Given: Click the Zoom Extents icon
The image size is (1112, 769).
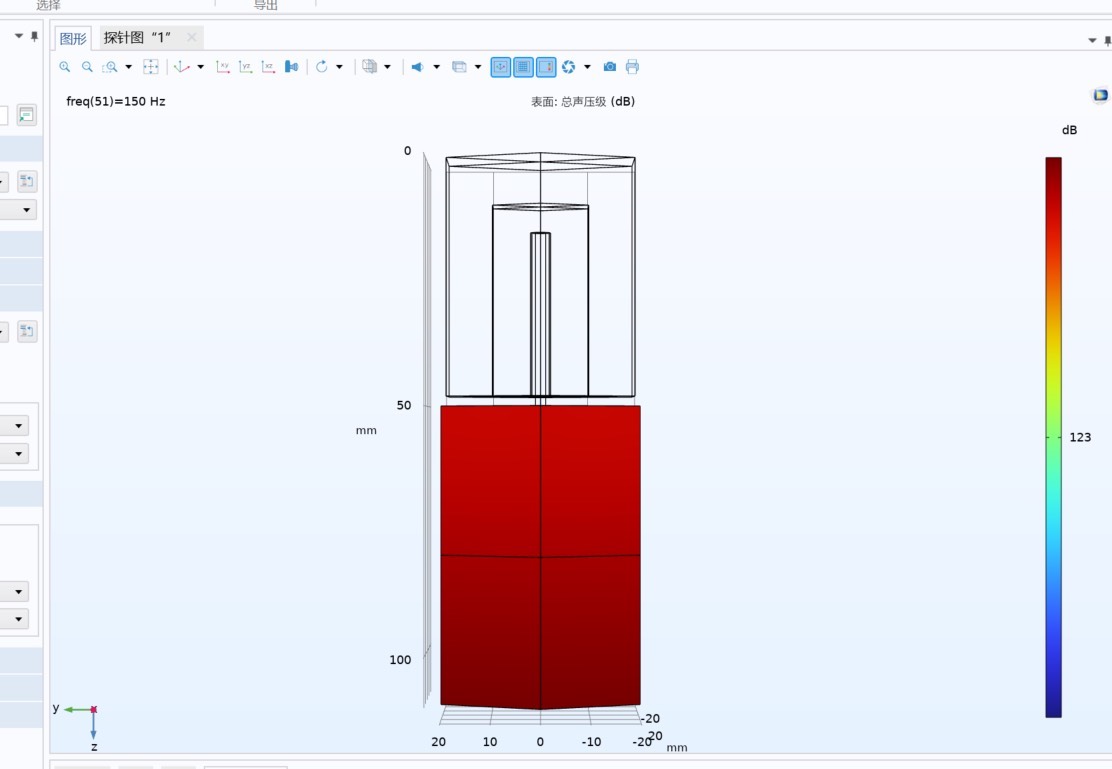Looking at the screenshot, I should 150,67.
